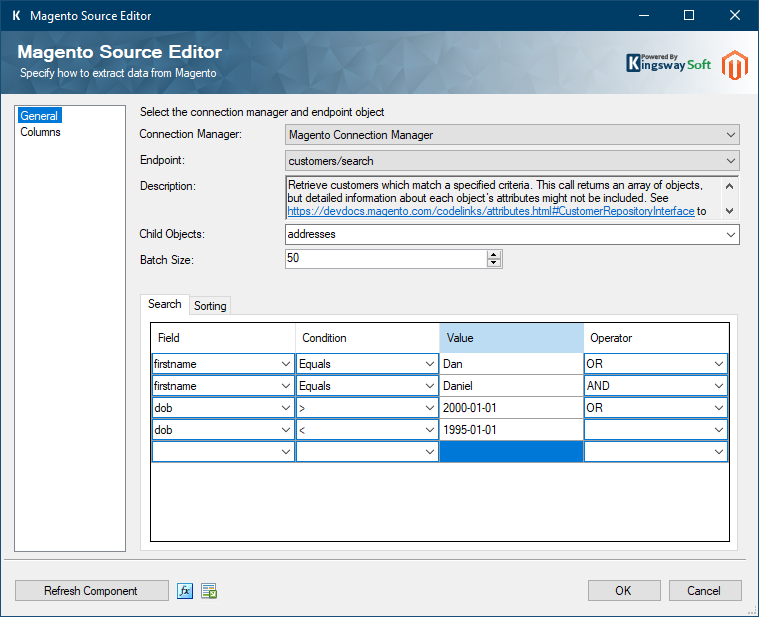Open Field dropdown in 1995-01-01 row
The width and height of the screenshot is (759, 617).
pos(286,430)
